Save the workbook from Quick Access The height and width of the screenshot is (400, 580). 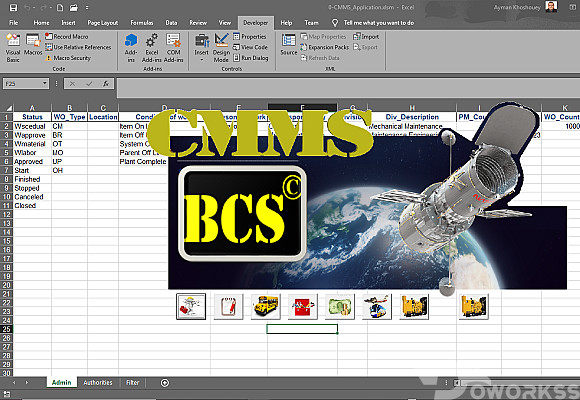pyautogui.click(x=13, y=7)
